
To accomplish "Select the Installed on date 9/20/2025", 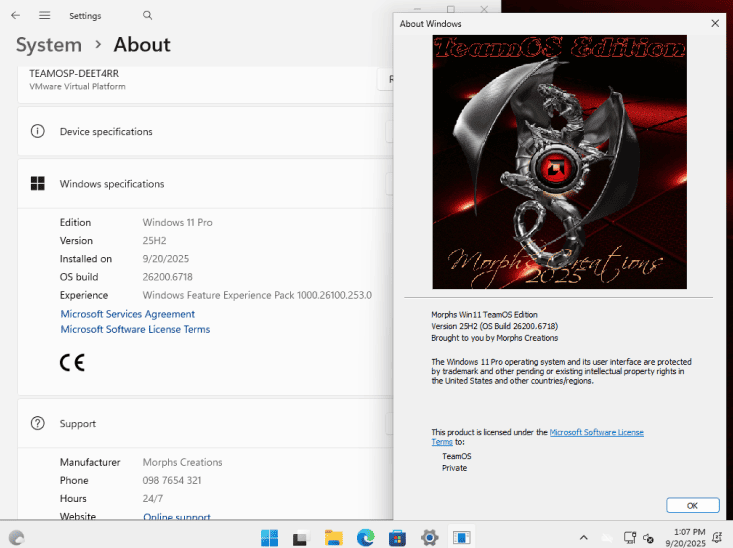I will click(x=165, y=259).
